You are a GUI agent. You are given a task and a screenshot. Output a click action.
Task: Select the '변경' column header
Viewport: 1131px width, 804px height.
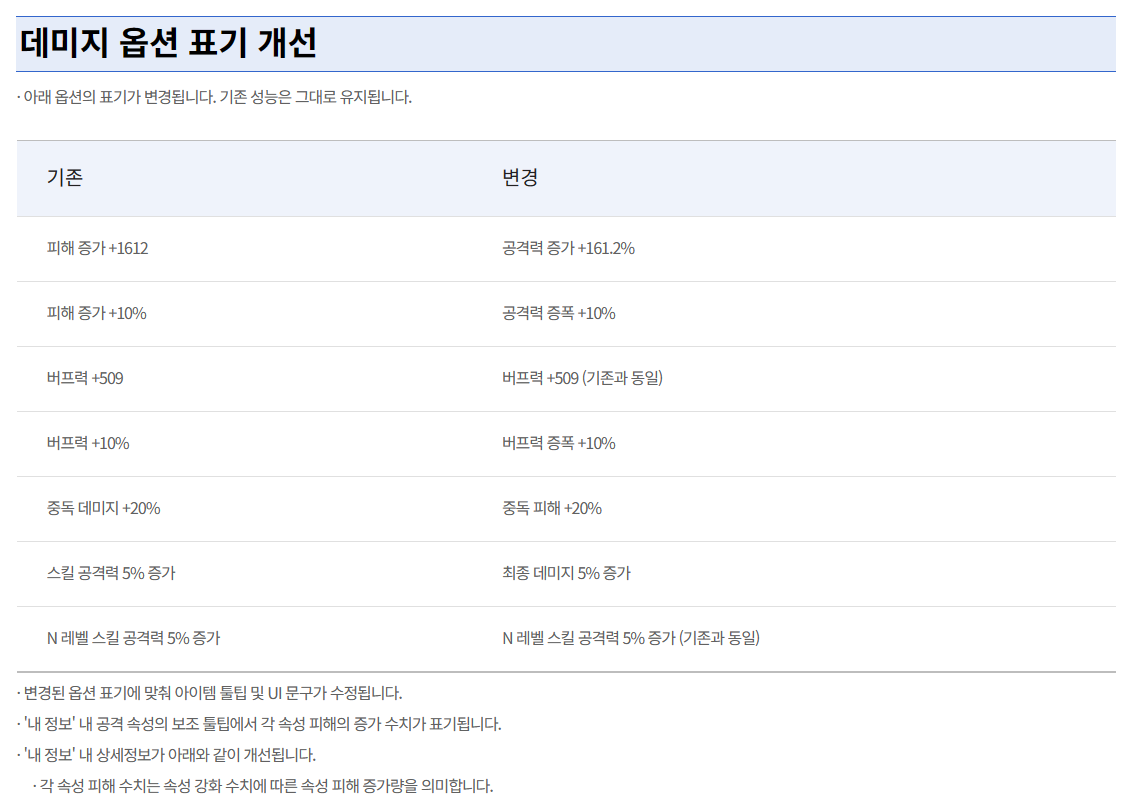tap(520, 178)
